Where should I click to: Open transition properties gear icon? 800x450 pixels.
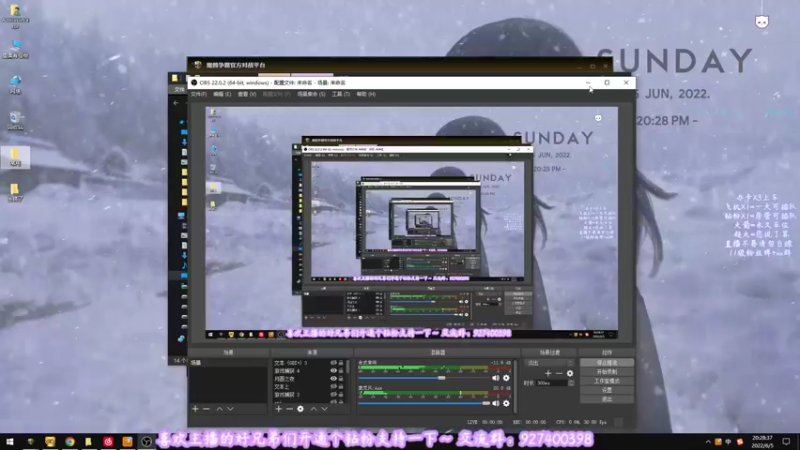point(570,373)
